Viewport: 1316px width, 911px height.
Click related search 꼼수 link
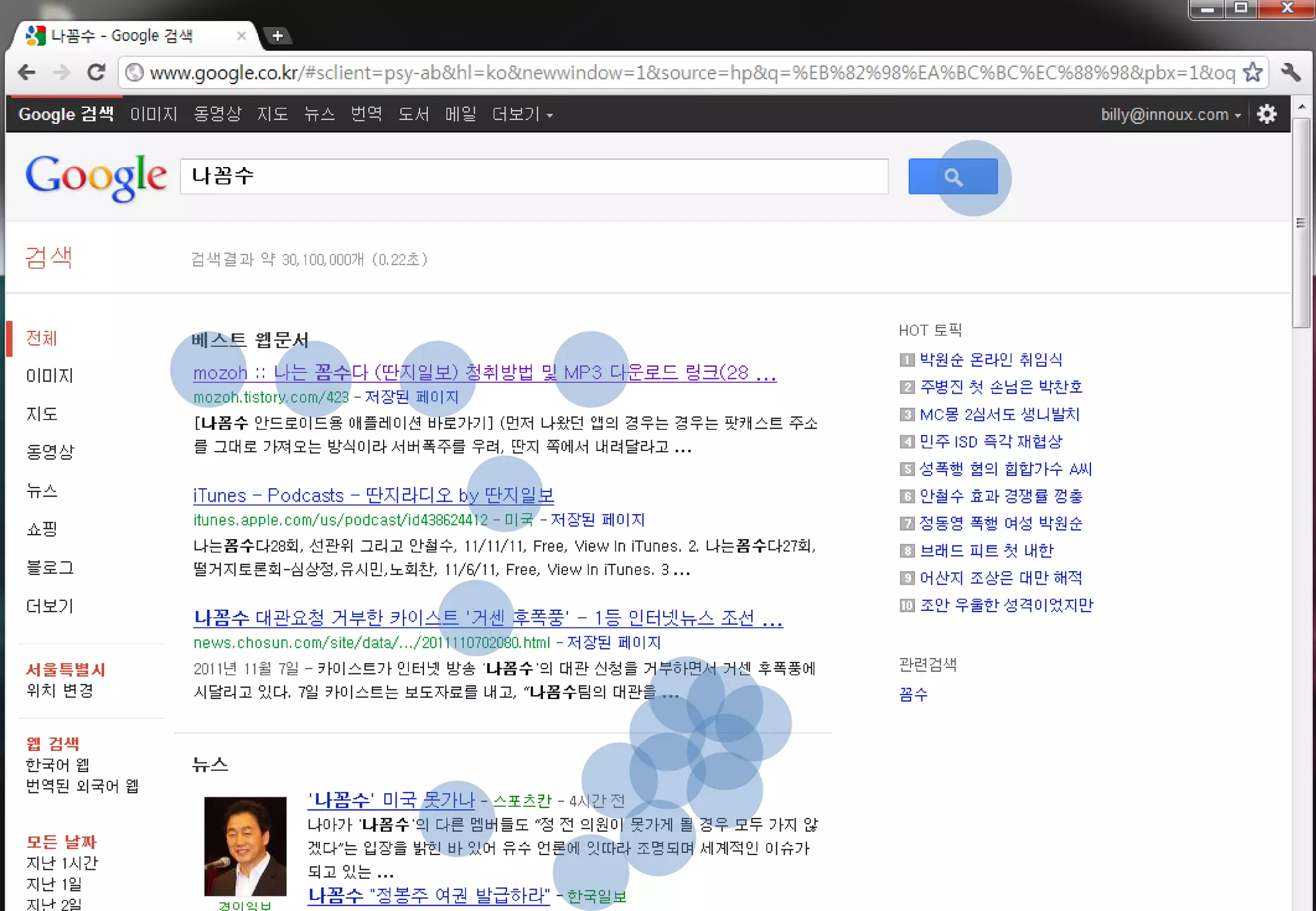tap(913, 694)
